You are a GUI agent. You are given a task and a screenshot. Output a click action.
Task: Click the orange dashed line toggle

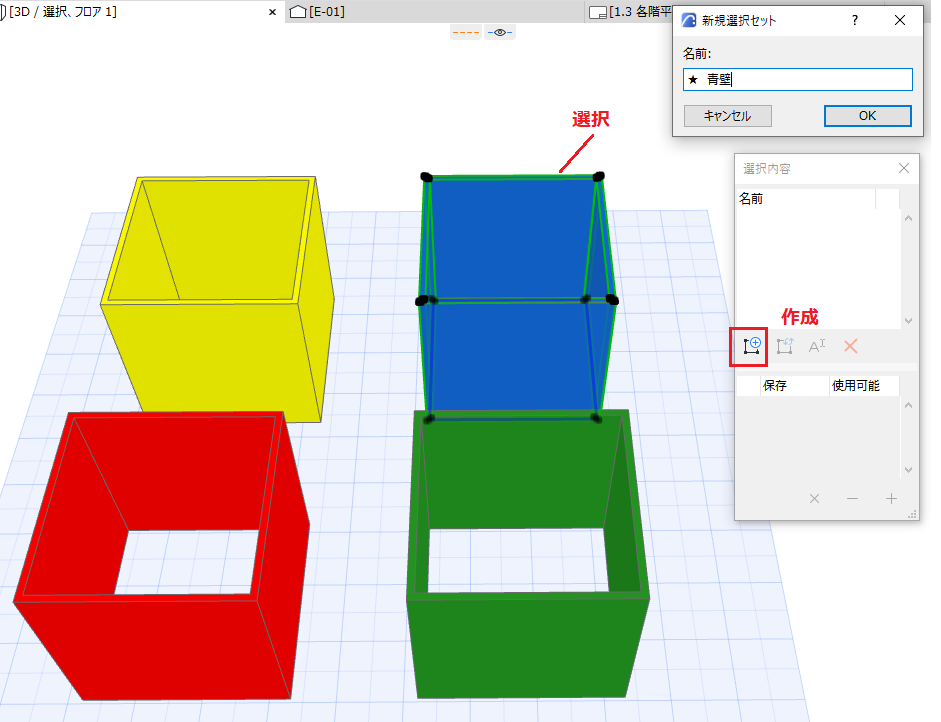click(x=466, y=32)
